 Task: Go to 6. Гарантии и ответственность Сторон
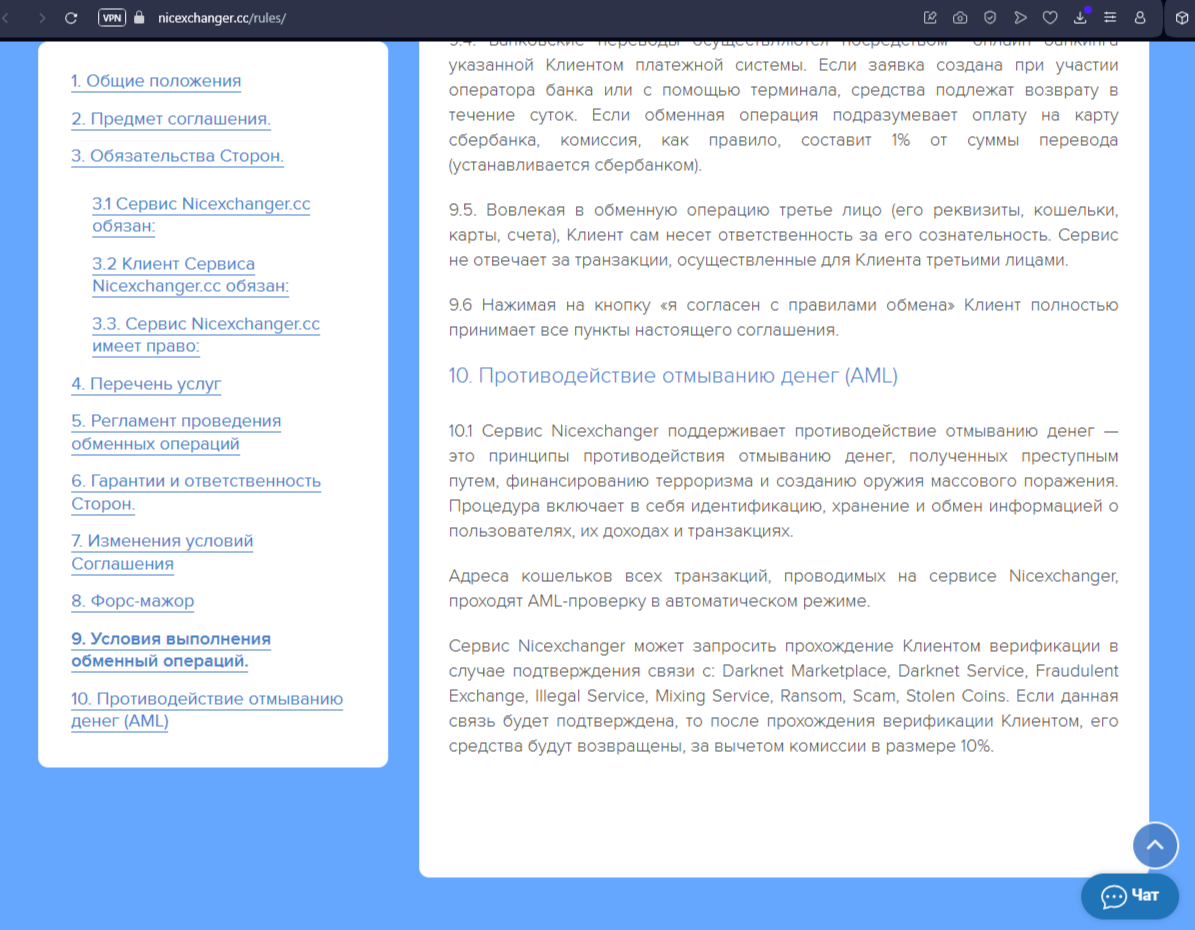point(196,492)
